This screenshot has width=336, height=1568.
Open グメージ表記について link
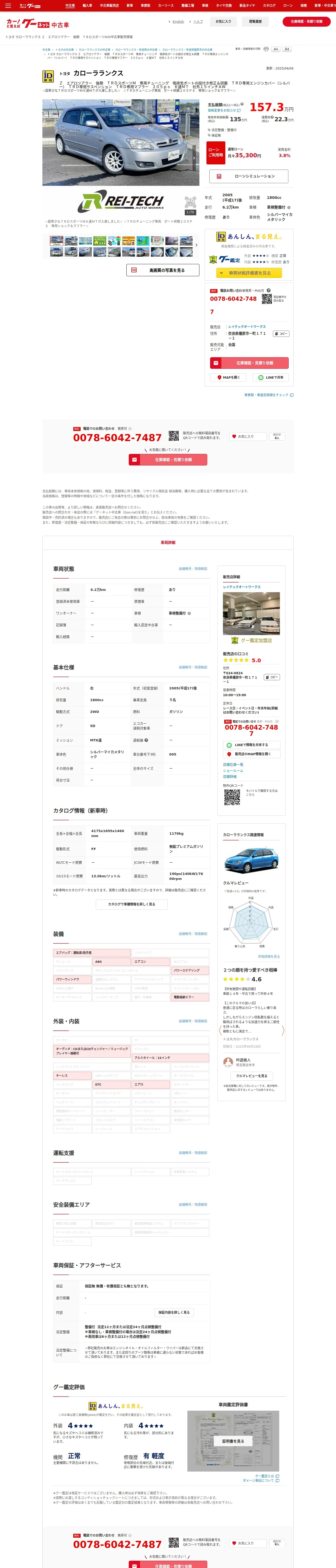260,1480
